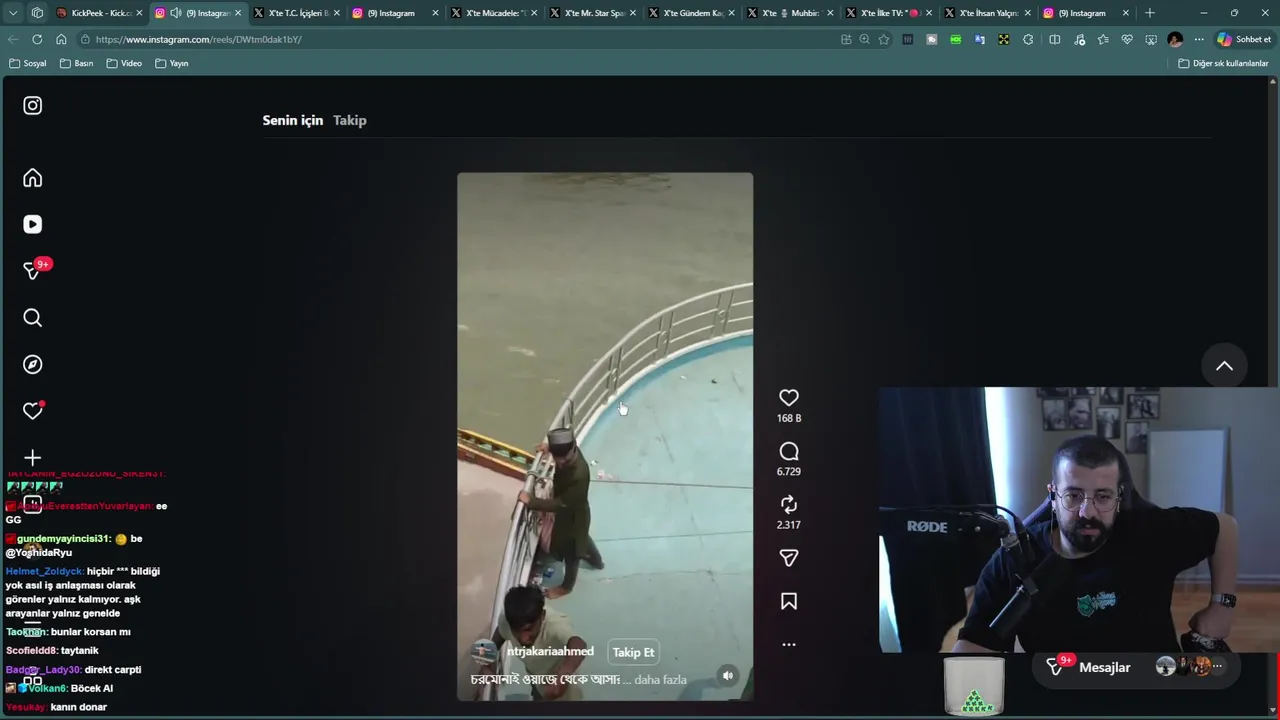The height and width of the screenshot is (720, 1280).
Task: Select Senin için feed tab
Action: (293, 120)
